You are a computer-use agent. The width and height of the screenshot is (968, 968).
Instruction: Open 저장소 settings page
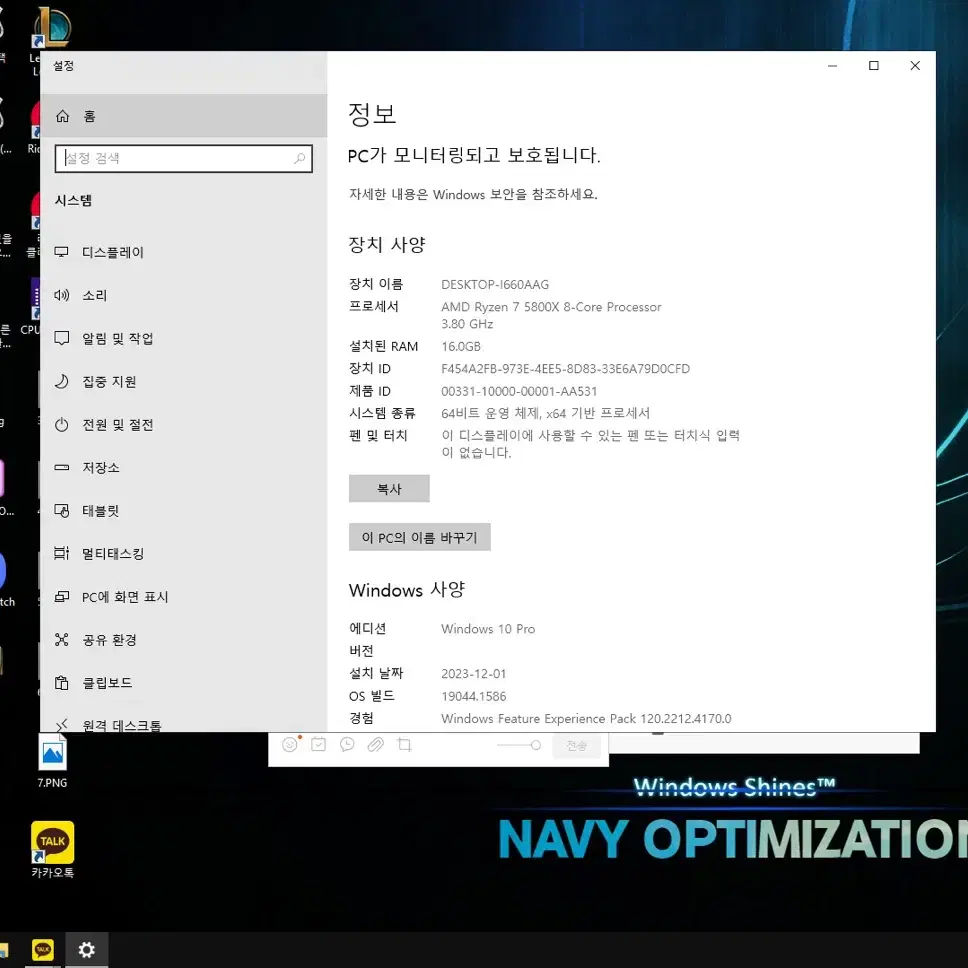(183, 468)
